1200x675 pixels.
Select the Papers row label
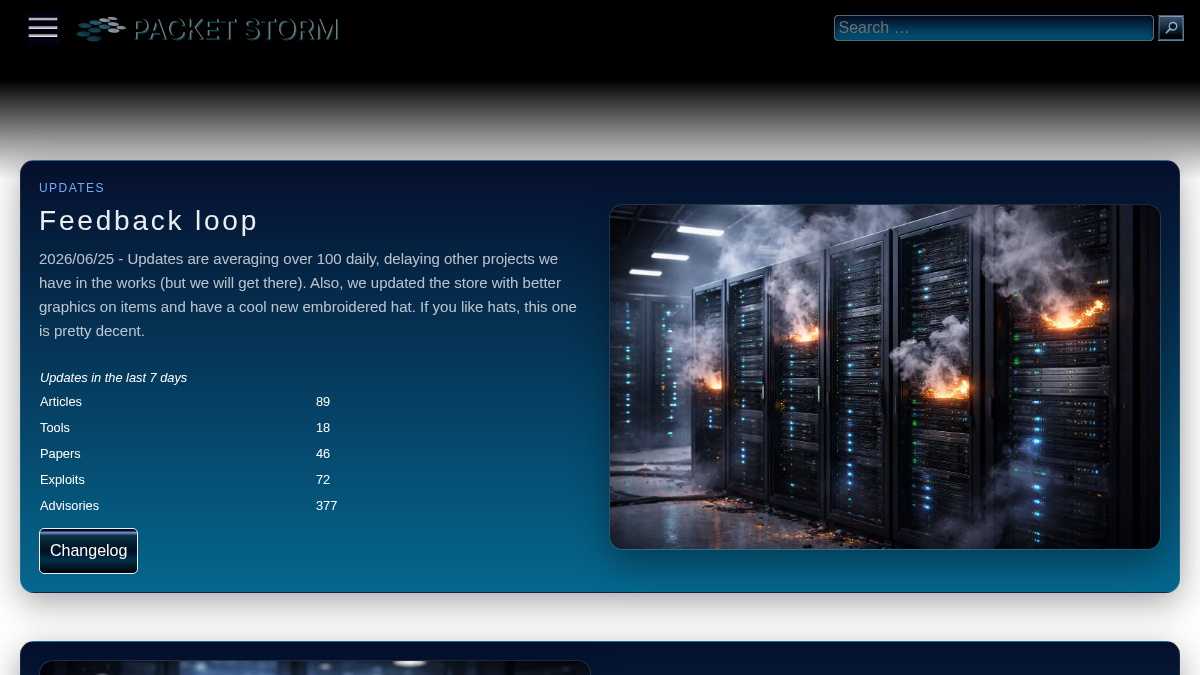[59, 454]
